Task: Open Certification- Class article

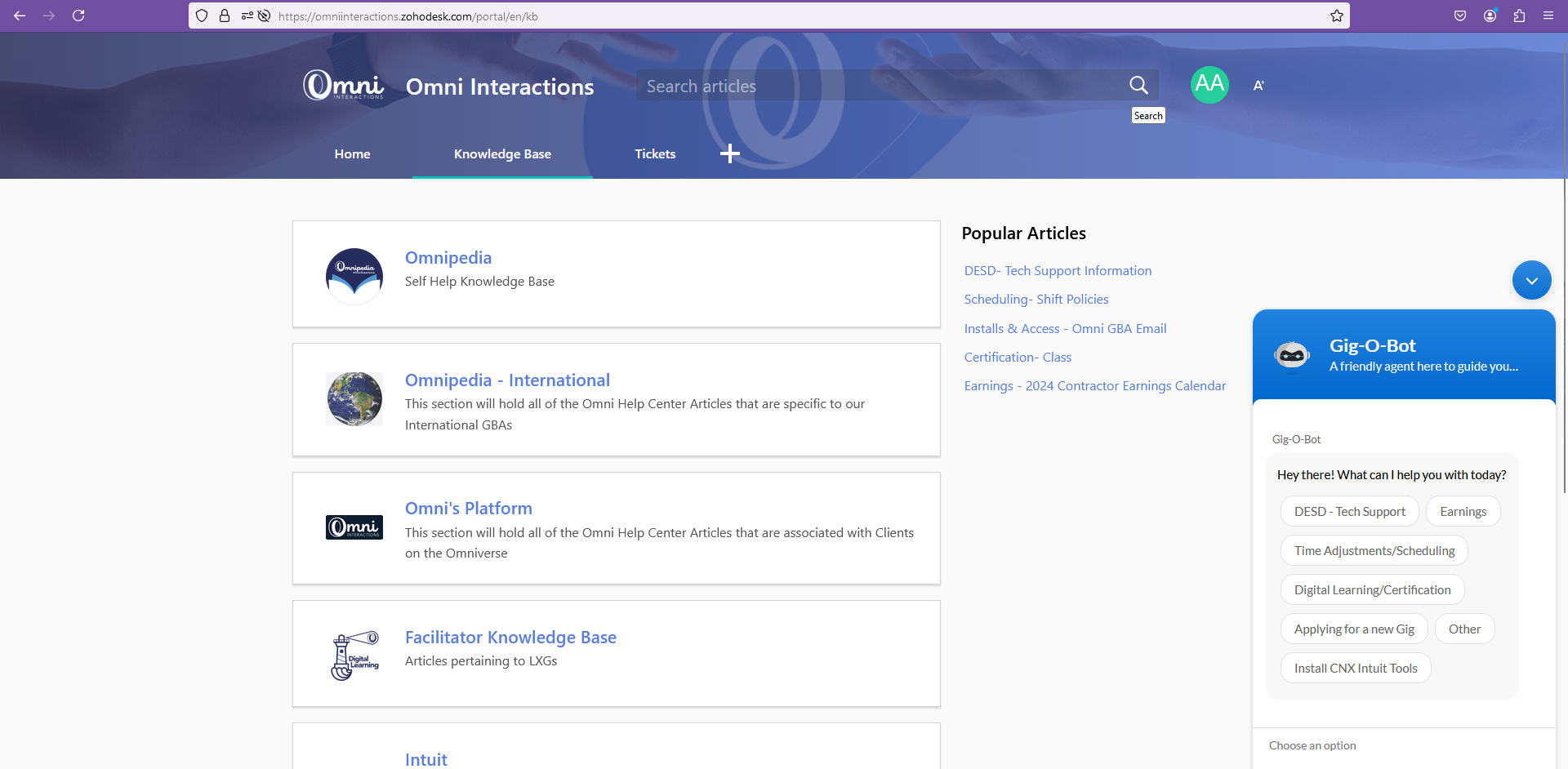Action: (1018, 358)
